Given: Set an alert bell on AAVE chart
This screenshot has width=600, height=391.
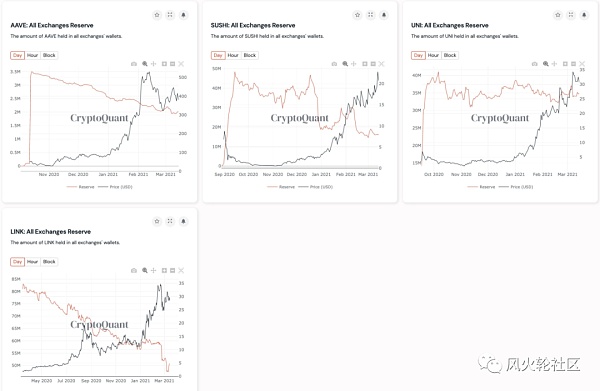Looking at the screenshot, I should 183,15.
